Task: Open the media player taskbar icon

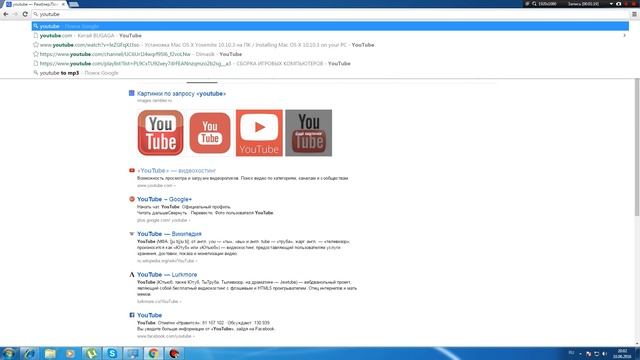Action: 71,353
